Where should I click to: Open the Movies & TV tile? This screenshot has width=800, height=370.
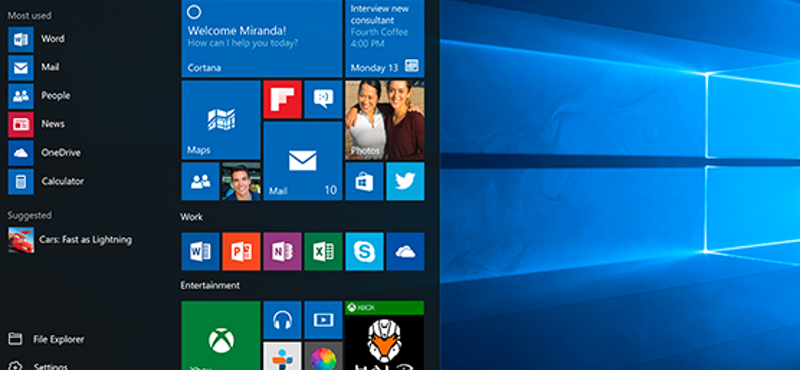tap(323, 320)
